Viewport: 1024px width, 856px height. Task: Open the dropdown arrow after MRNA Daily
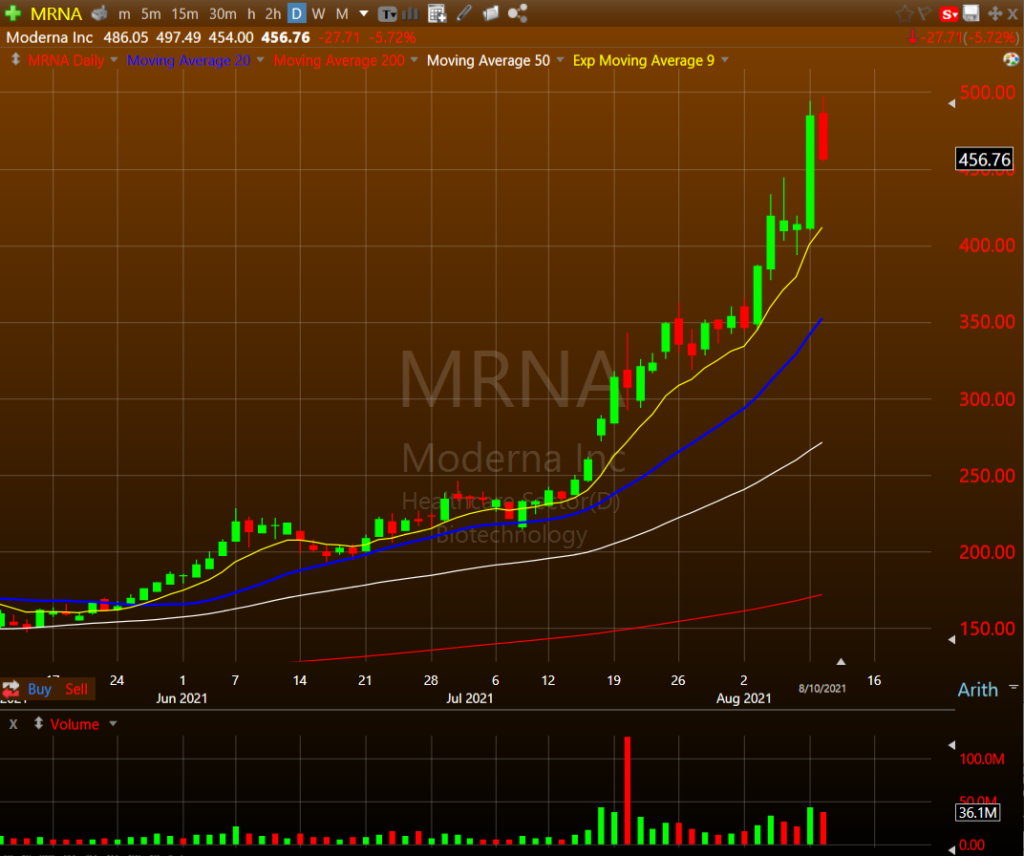coord(114,60)
